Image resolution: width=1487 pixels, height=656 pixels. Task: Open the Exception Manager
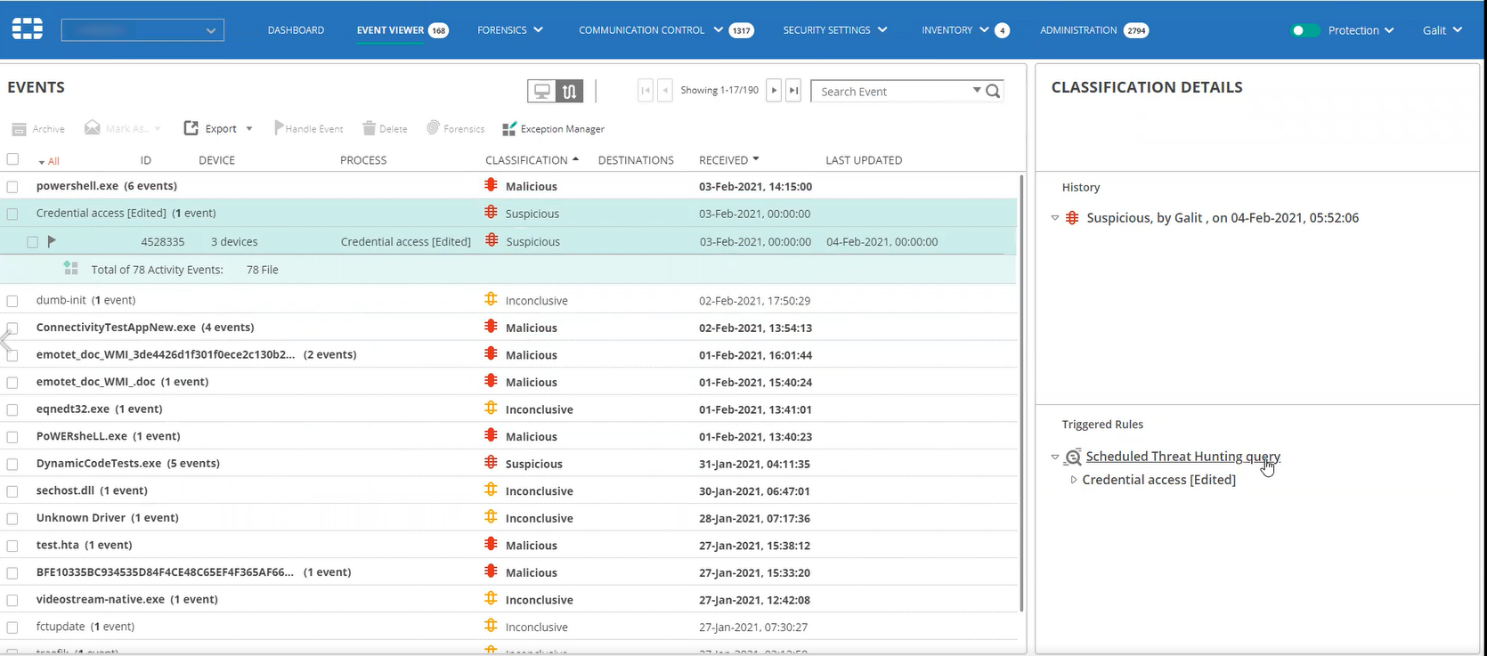point(553,129)
